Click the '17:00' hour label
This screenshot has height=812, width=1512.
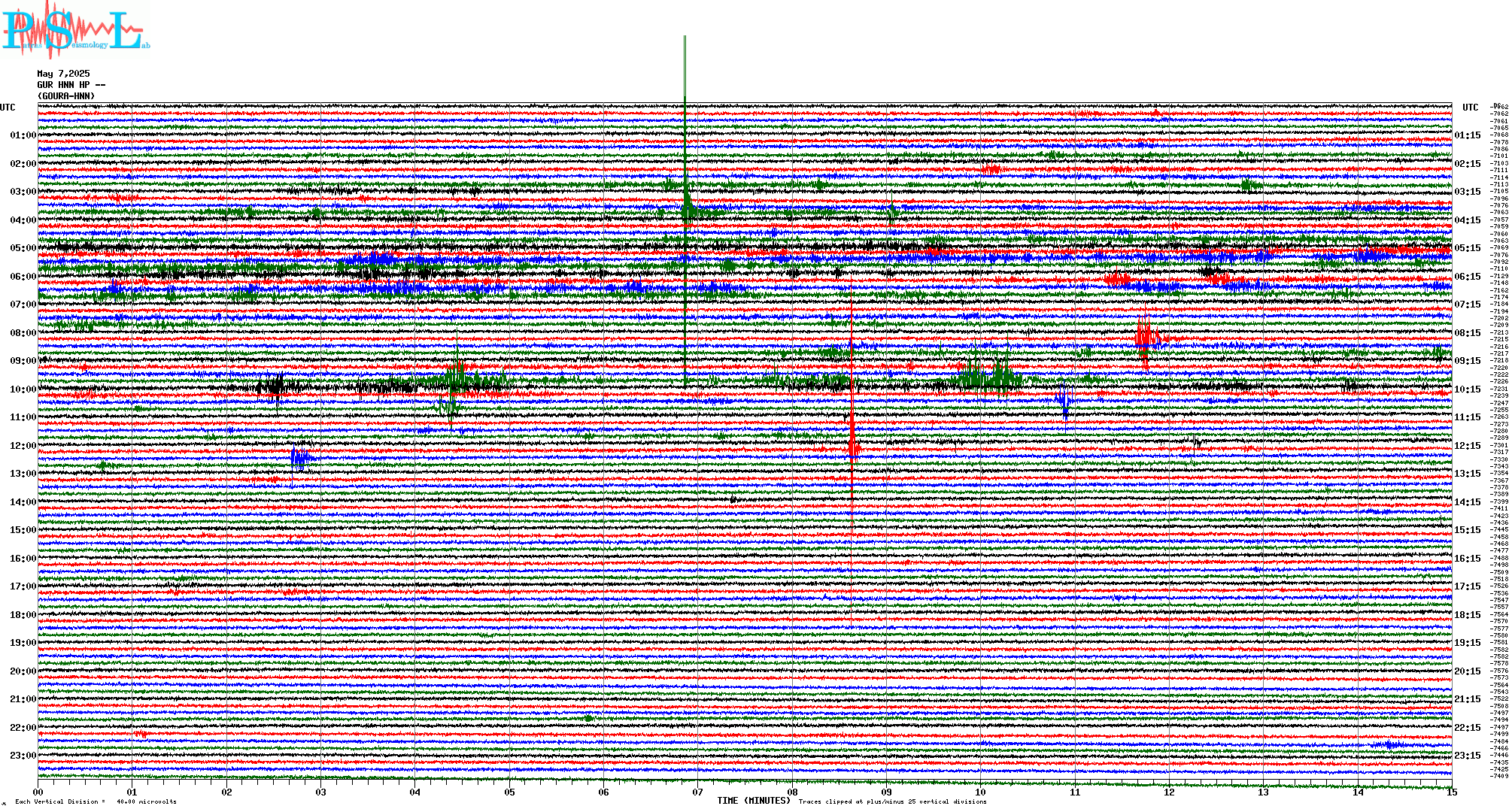[x=23, y=586]
